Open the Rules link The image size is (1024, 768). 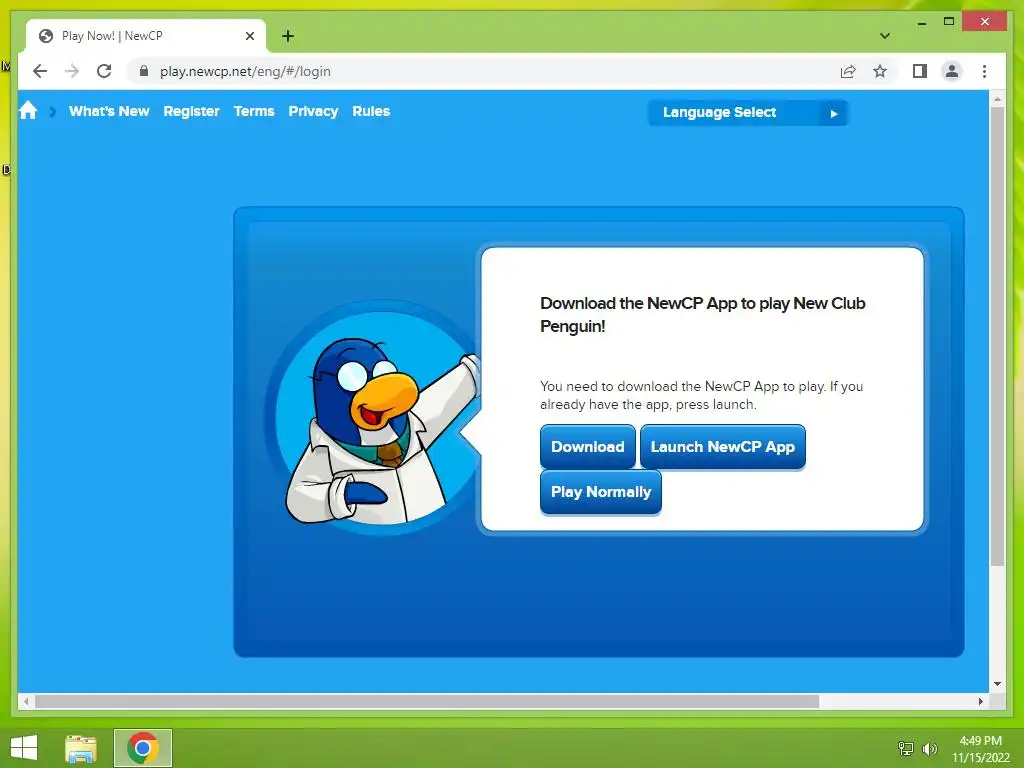pos(371,111)
